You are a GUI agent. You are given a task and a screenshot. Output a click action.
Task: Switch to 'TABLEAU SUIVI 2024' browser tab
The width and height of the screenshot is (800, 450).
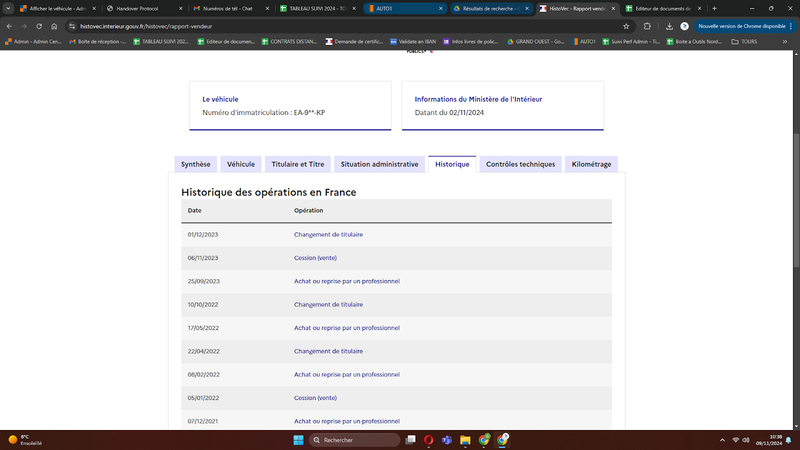click(318, 8)
